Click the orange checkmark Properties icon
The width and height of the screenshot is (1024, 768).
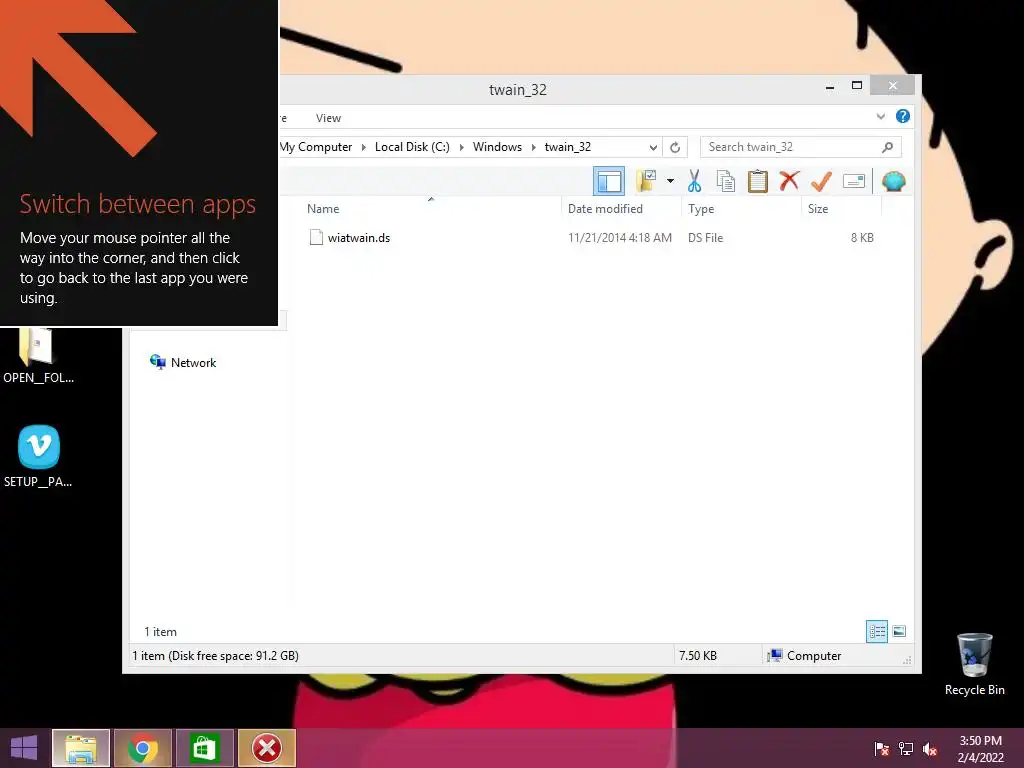coord(822,181)
